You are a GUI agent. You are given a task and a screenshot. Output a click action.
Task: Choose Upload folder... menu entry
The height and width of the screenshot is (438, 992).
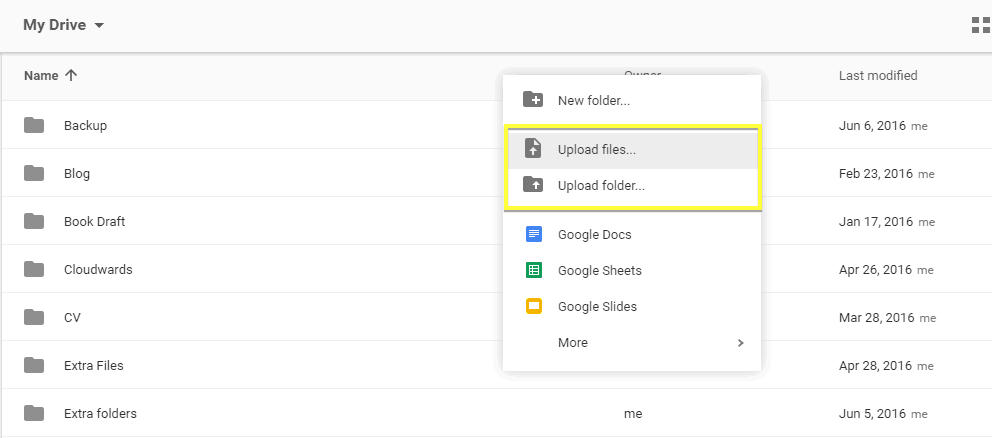point(601,185)
